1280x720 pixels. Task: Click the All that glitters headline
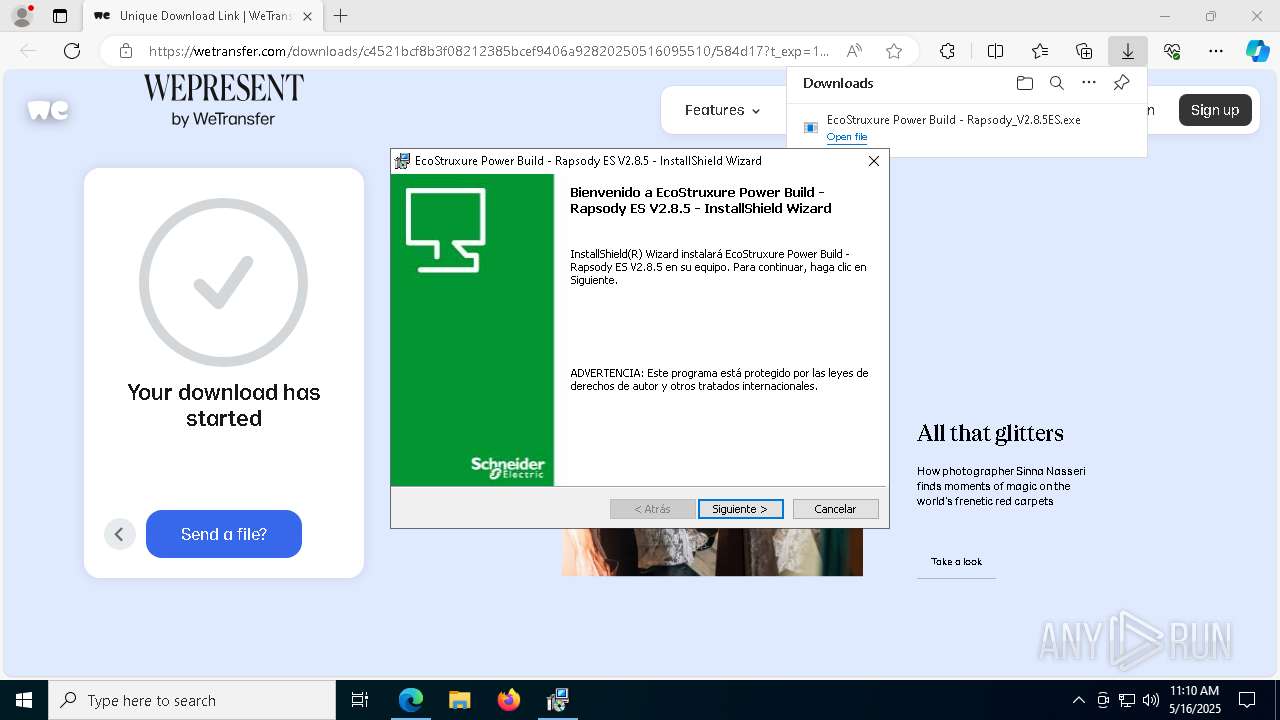pyautogui.click(x=990, y=433)
